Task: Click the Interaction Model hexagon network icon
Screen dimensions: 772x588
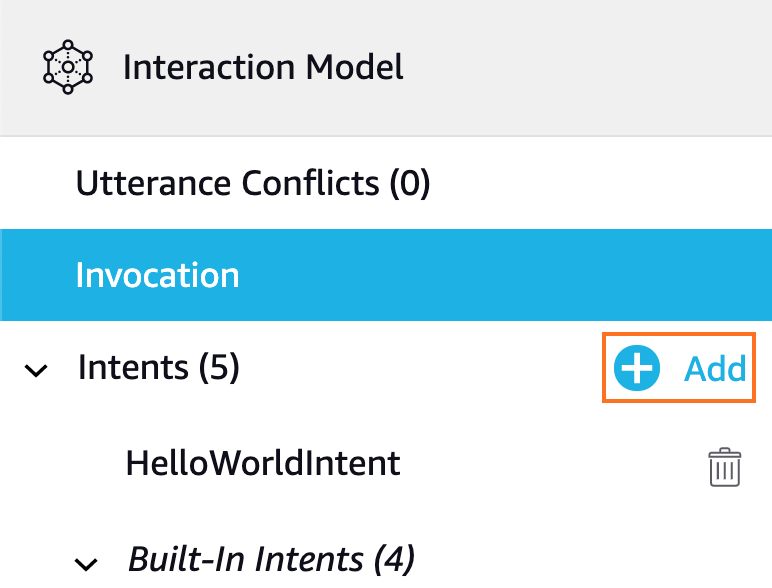Action: [68, 67]
